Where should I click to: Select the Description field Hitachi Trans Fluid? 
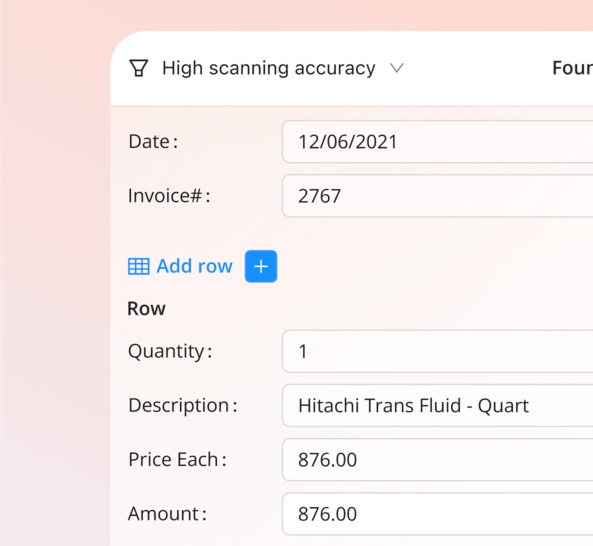438,405
